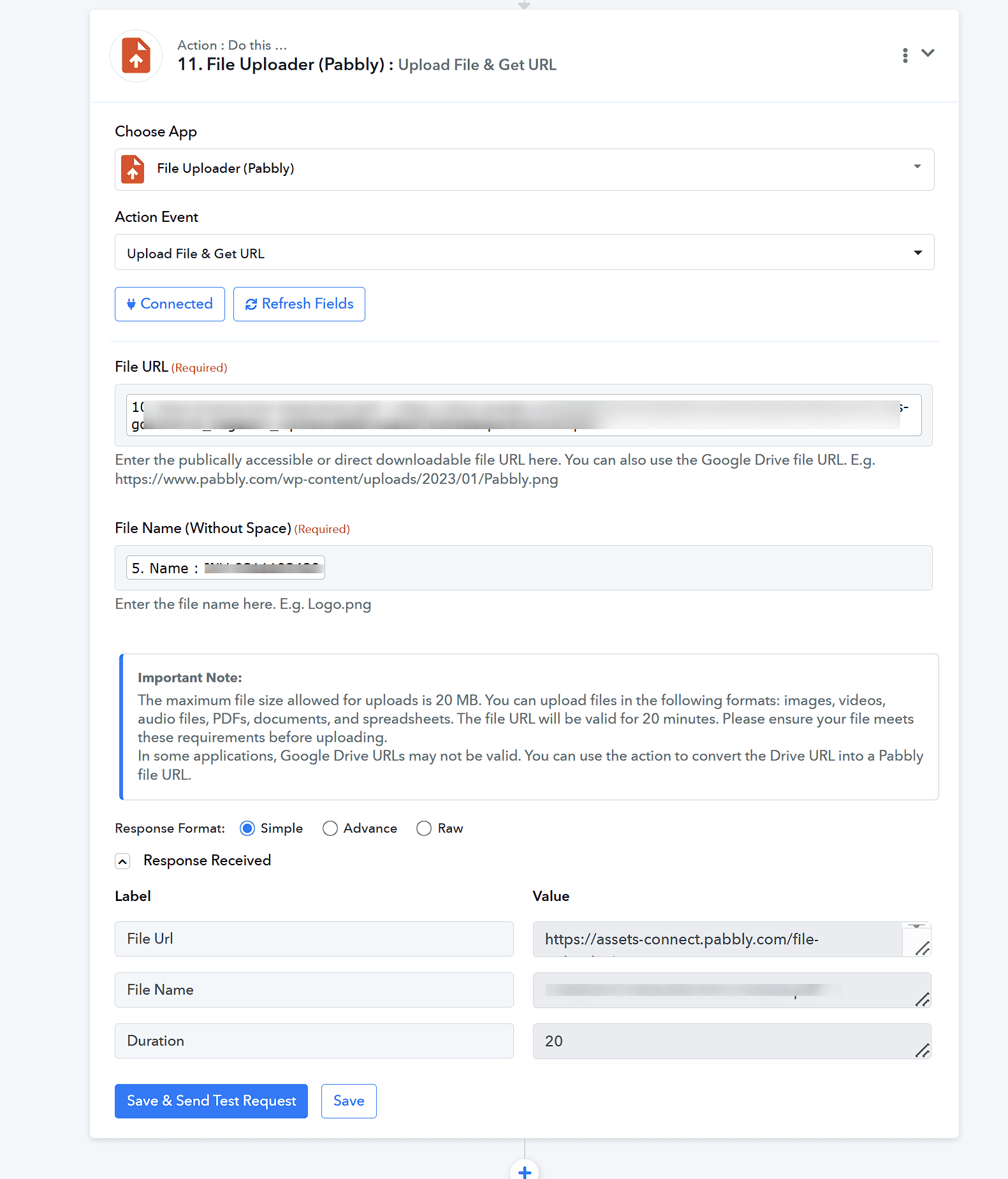Click the Save button

[349, 1101]
